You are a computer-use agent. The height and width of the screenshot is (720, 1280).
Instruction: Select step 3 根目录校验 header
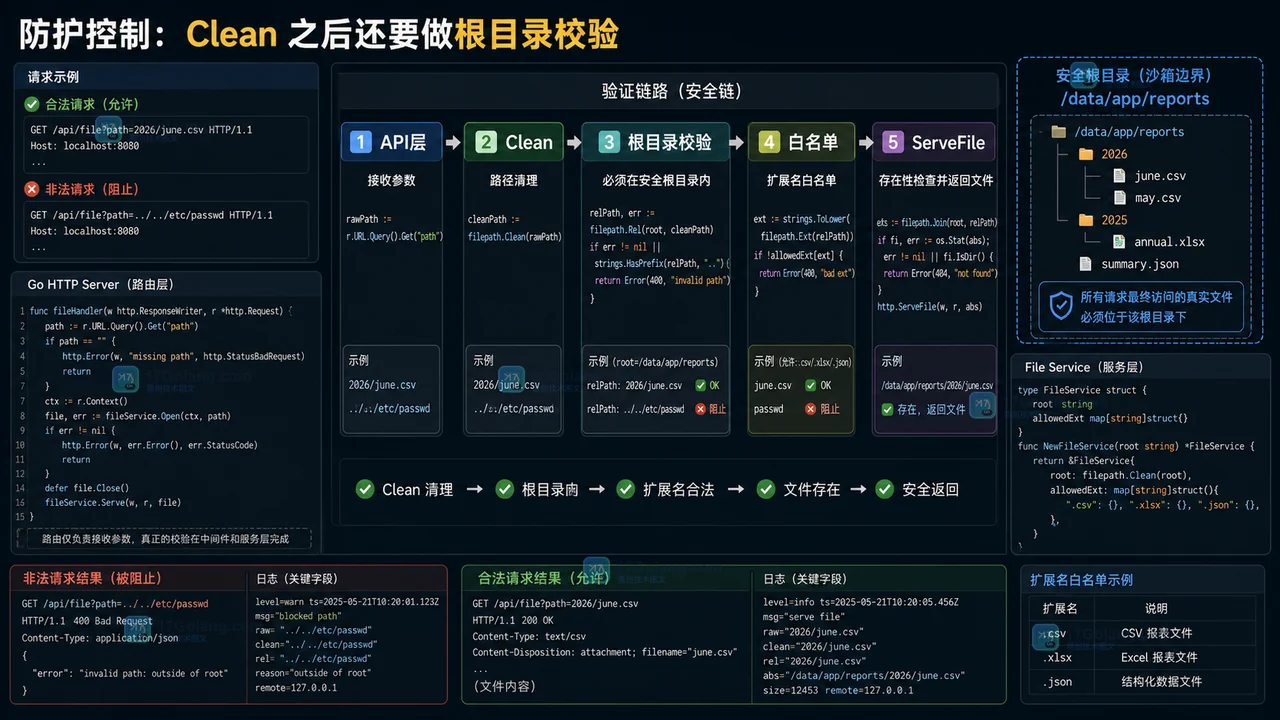pyautogui.click(x=657, y=142)
